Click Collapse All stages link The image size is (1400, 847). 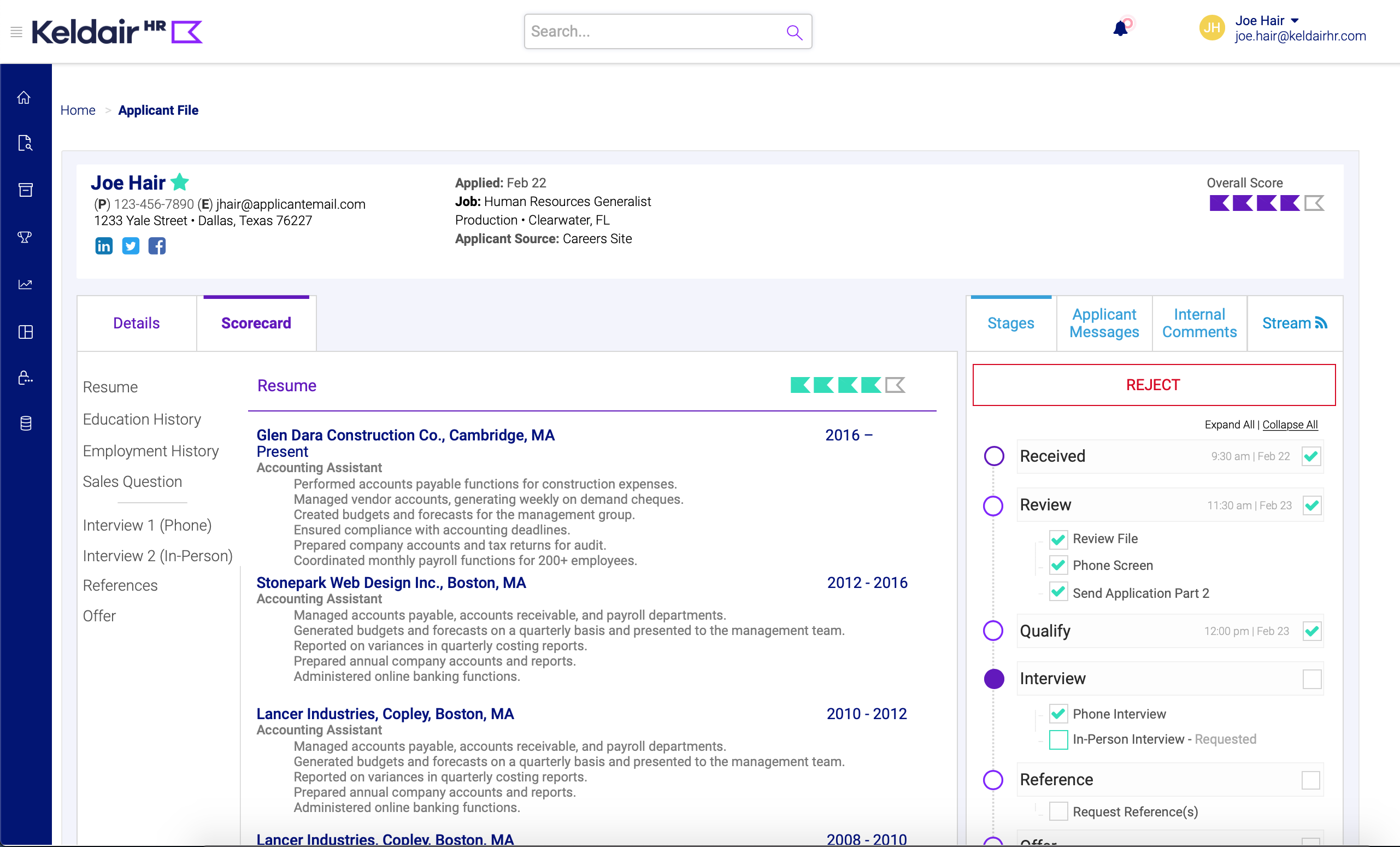tap(1290, 425)
